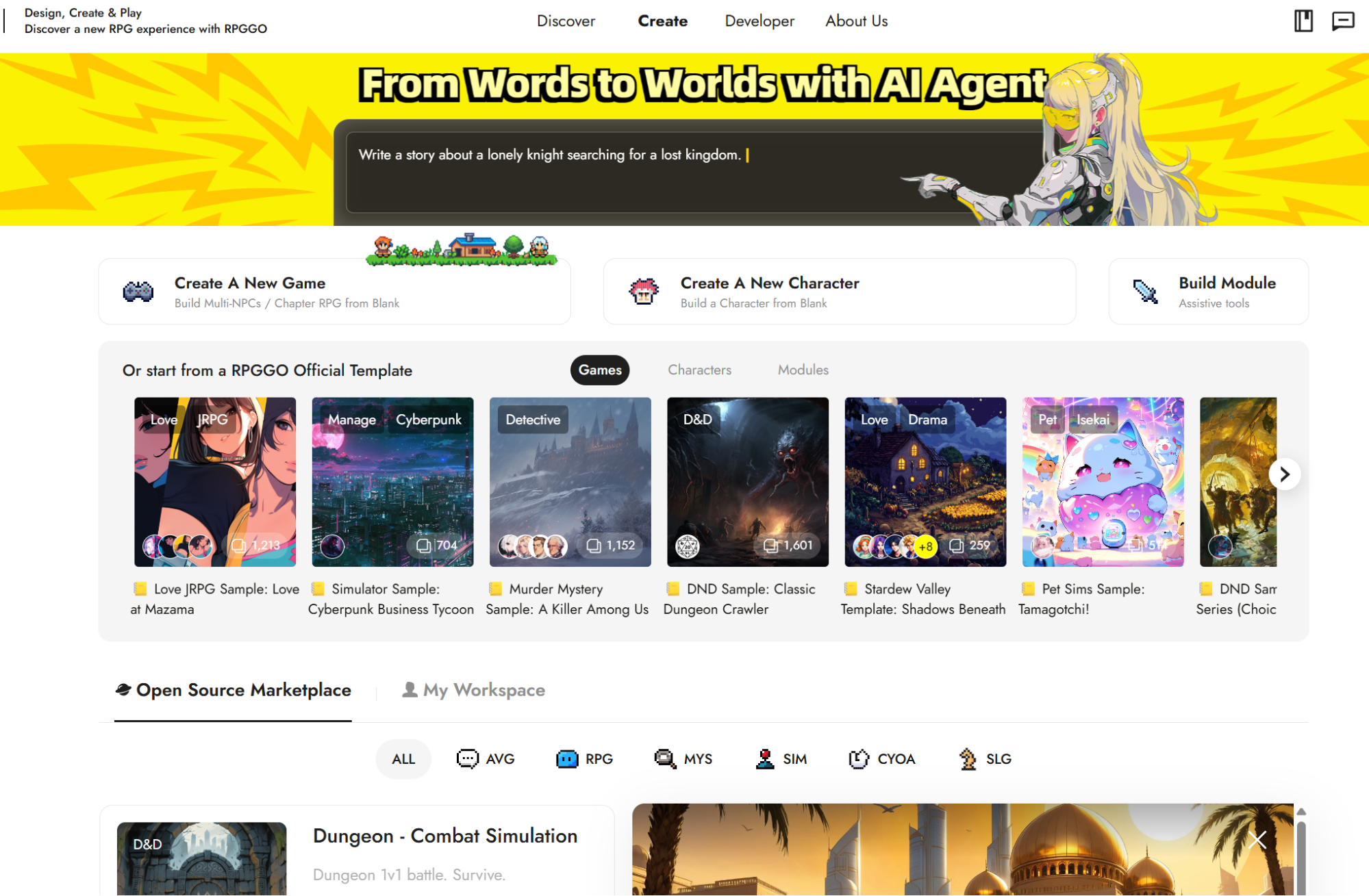Select the ALL category filter
The image size is (1369, 896).
(403, 758)
